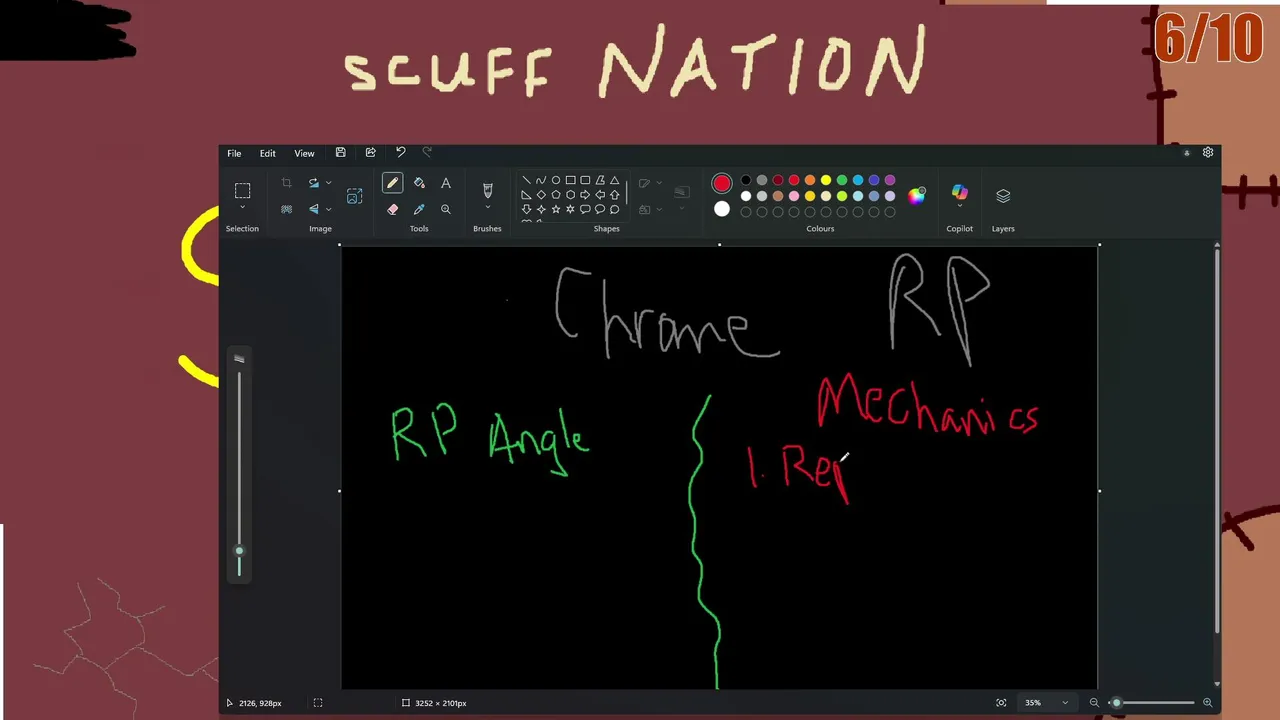
Task: Choose the black colour swatch
Action: pos(746,181)
